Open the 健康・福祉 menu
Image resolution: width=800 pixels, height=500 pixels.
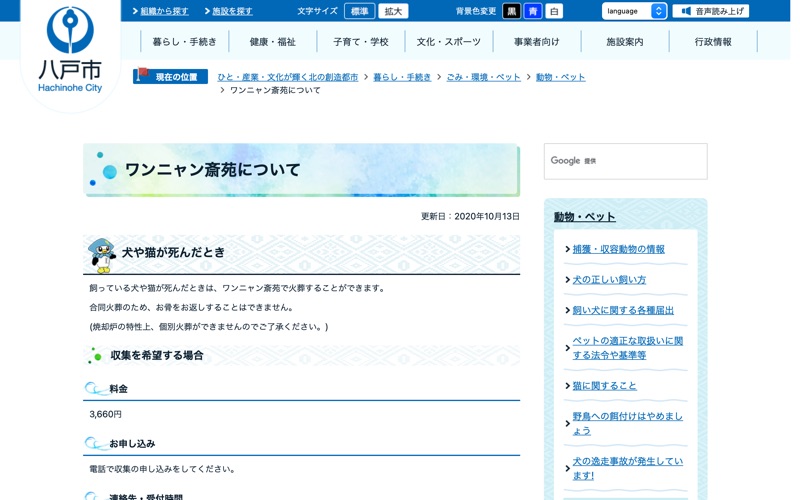click(x=272, y=42)
